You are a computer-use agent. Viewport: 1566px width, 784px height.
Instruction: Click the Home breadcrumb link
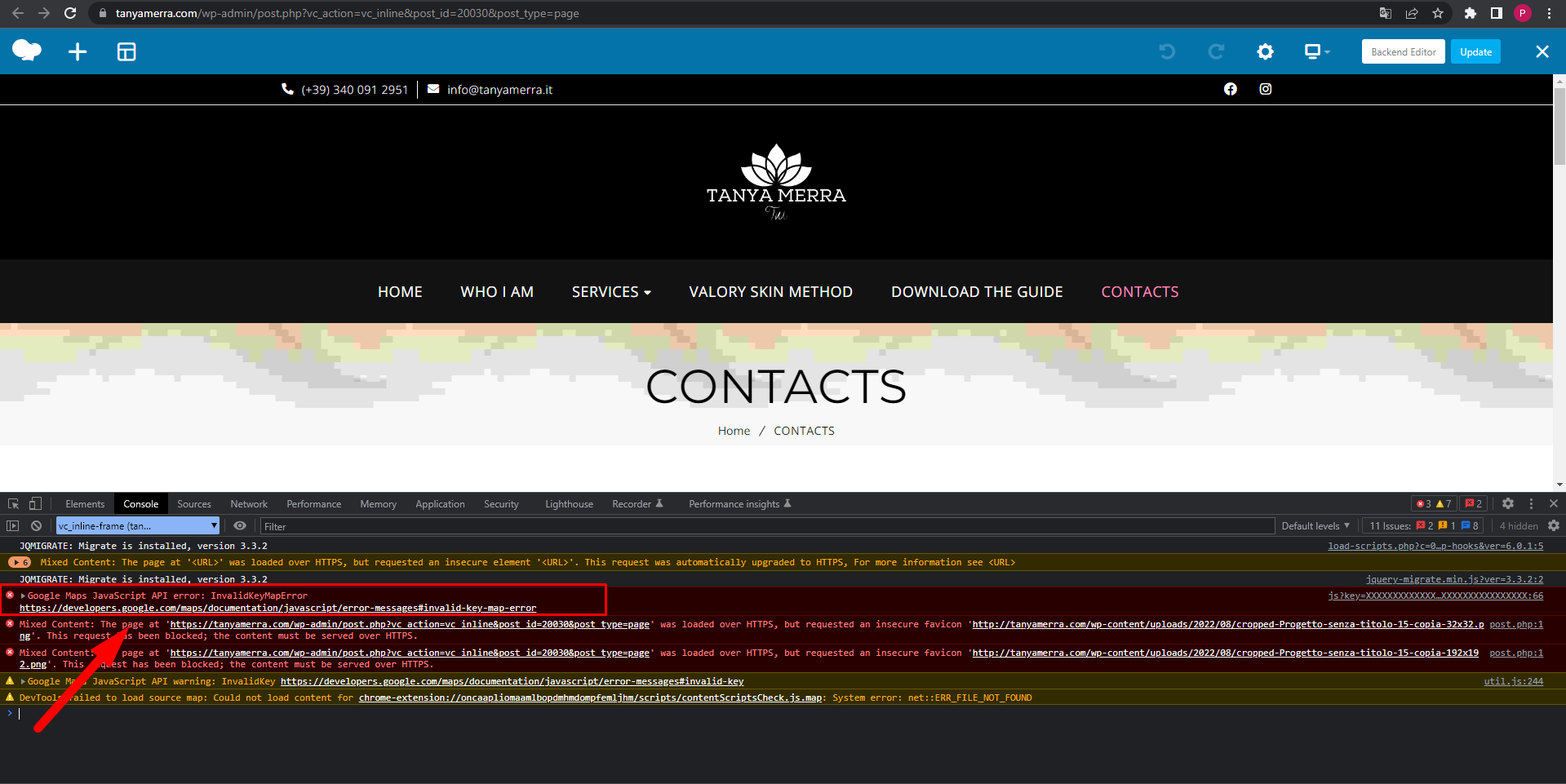[734, 431]
